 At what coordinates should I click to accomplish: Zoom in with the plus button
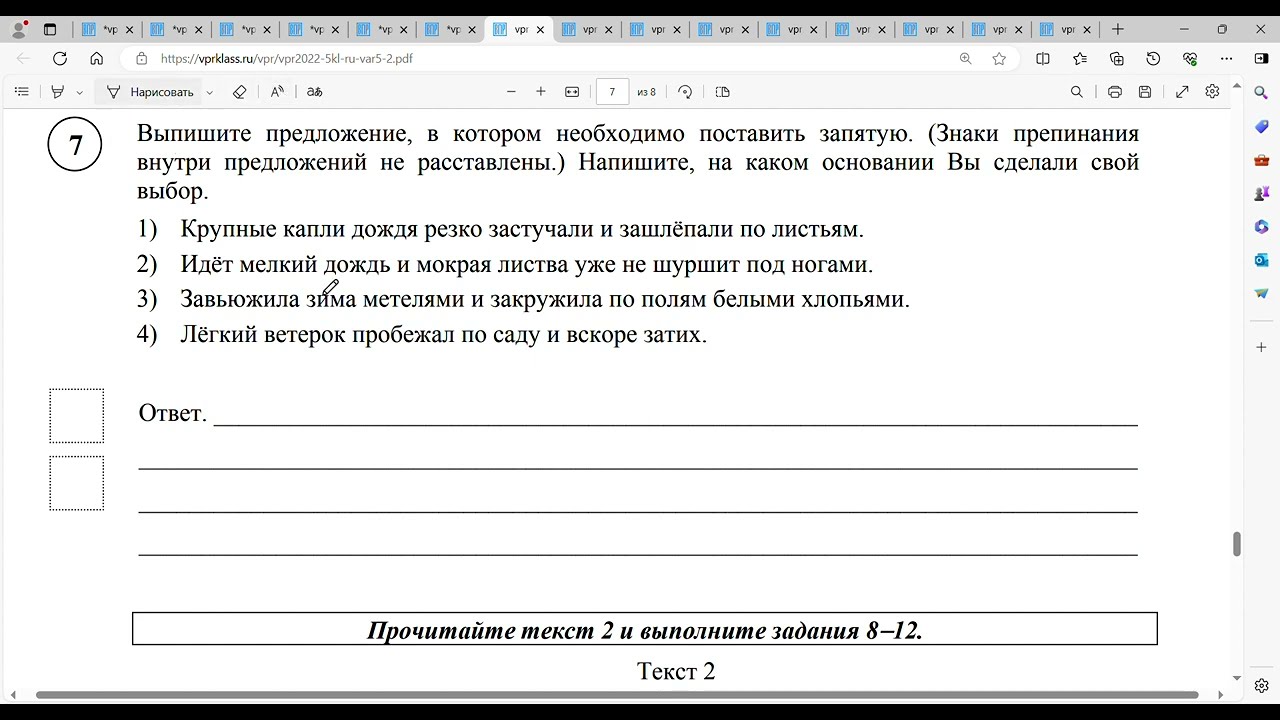coord(541,92)
